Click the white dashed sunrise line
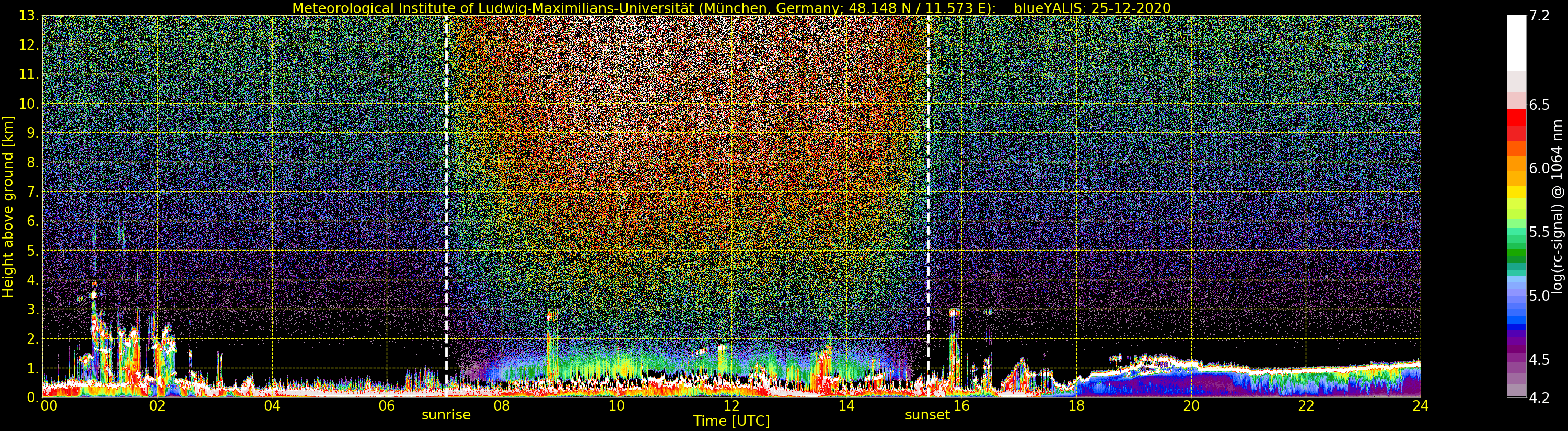The image size is (1568, 431). (446, 183)
